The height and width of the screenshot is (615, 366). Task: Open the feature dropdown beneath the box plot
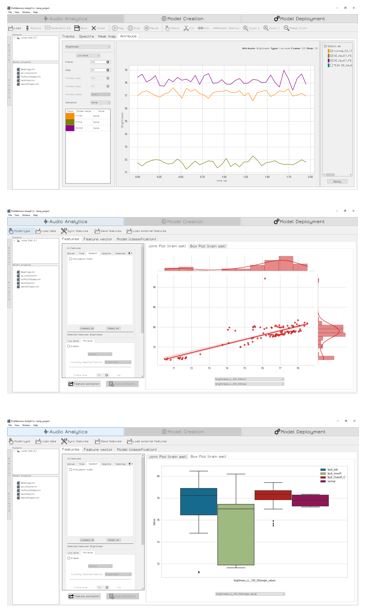tap(250, 594)
